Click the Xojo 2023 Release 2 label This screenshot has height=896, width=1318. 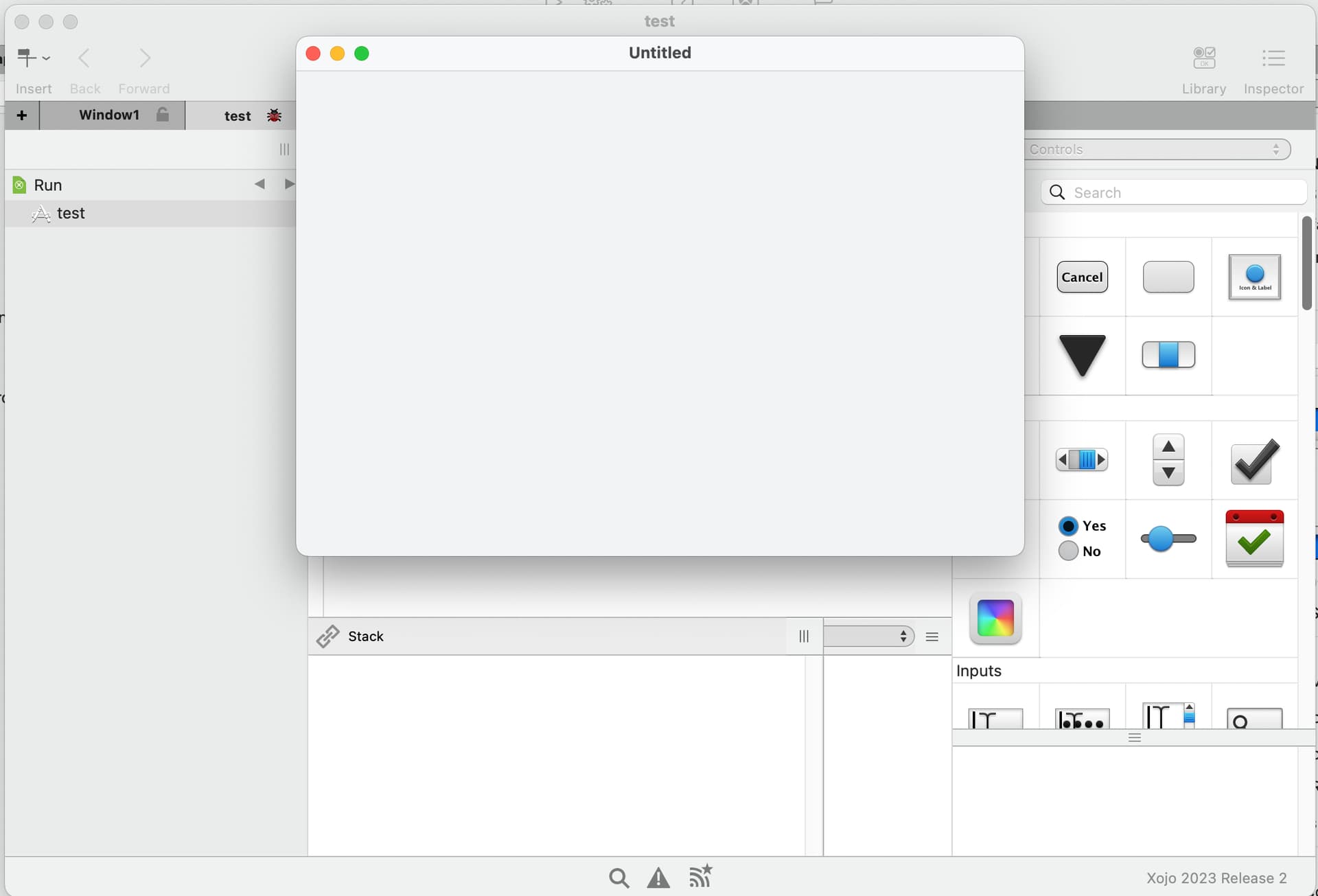coord(1216,878)
